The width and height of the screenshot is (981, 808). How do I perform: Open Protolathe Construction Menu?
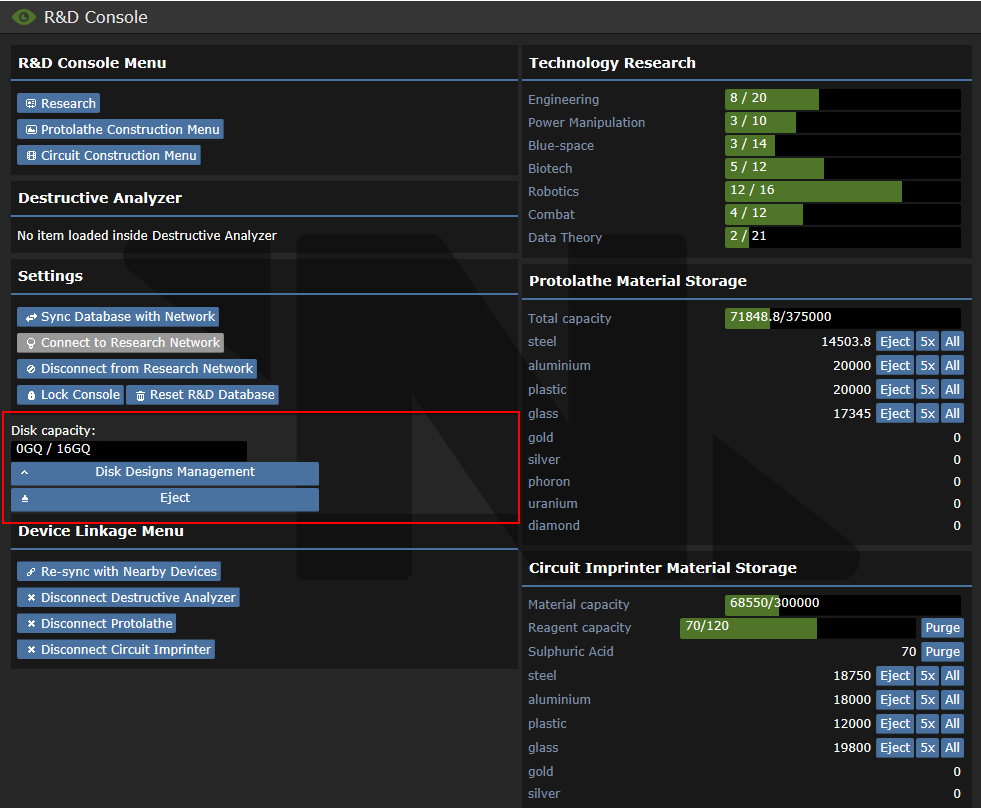click(120, 130)
